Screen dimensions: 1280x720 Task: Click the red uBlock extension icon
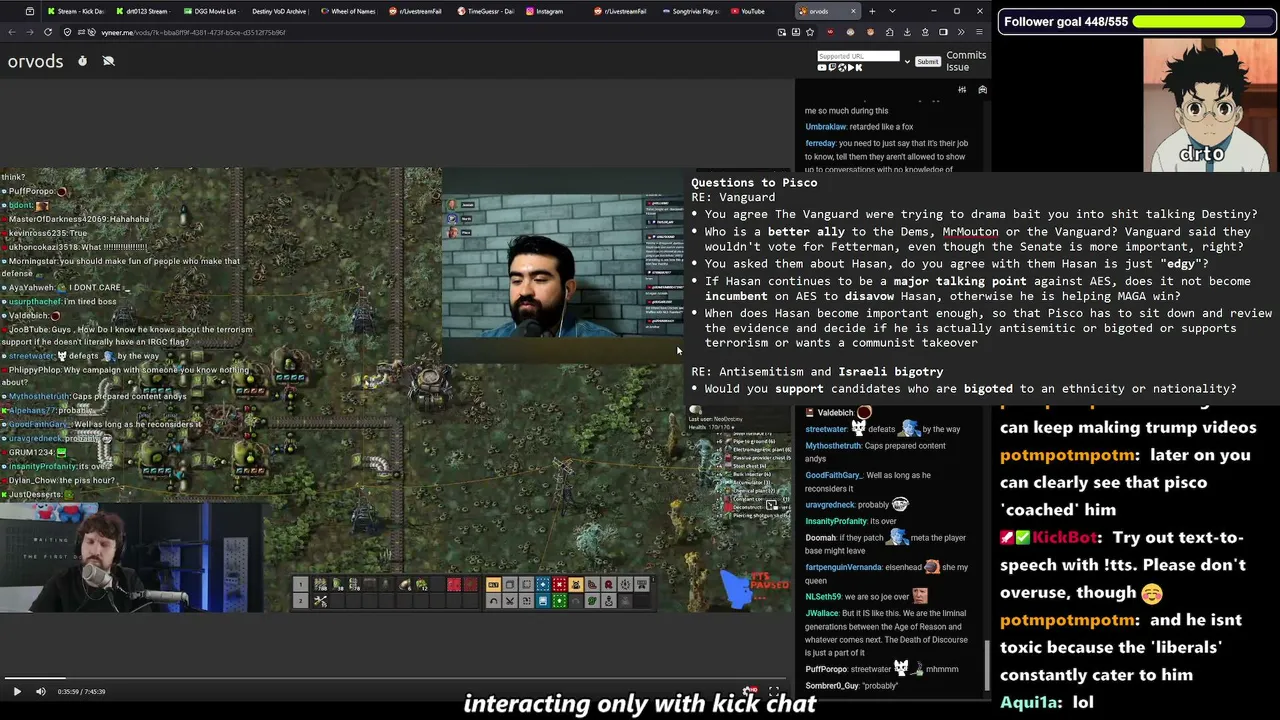pos(830,32)
